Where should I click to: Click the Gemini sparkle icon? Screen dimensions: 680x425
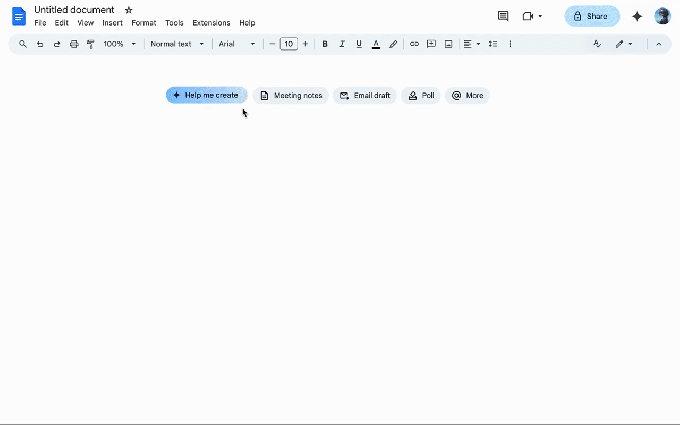[x=637, y=16]
